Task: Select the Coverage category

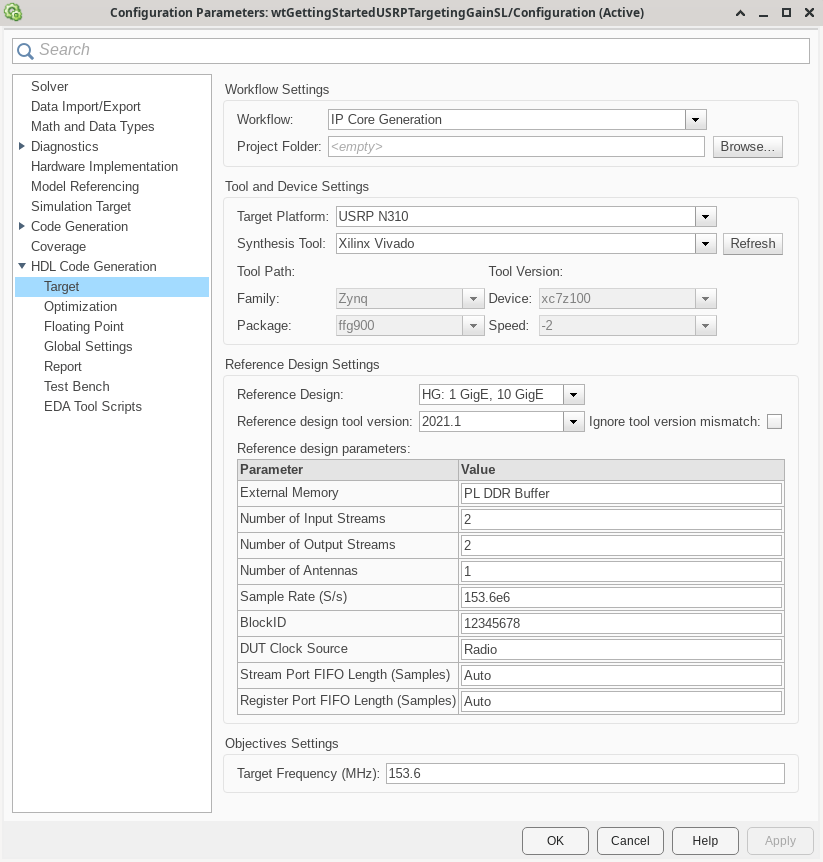Action: 58,246
